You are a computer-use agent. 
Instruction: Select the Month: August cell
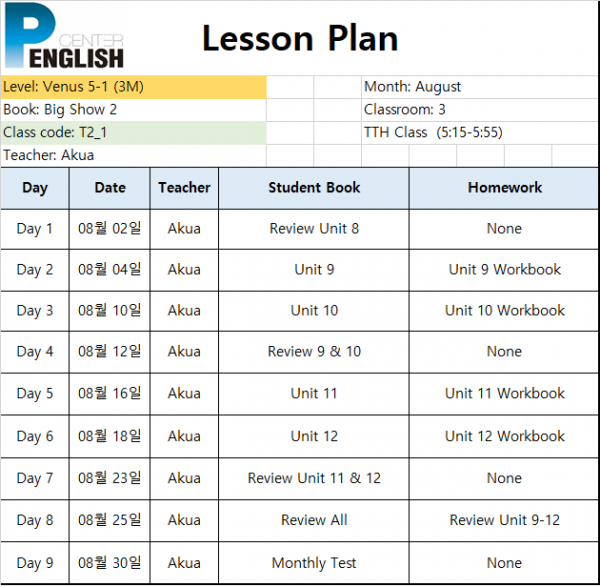tap(480, 87)
